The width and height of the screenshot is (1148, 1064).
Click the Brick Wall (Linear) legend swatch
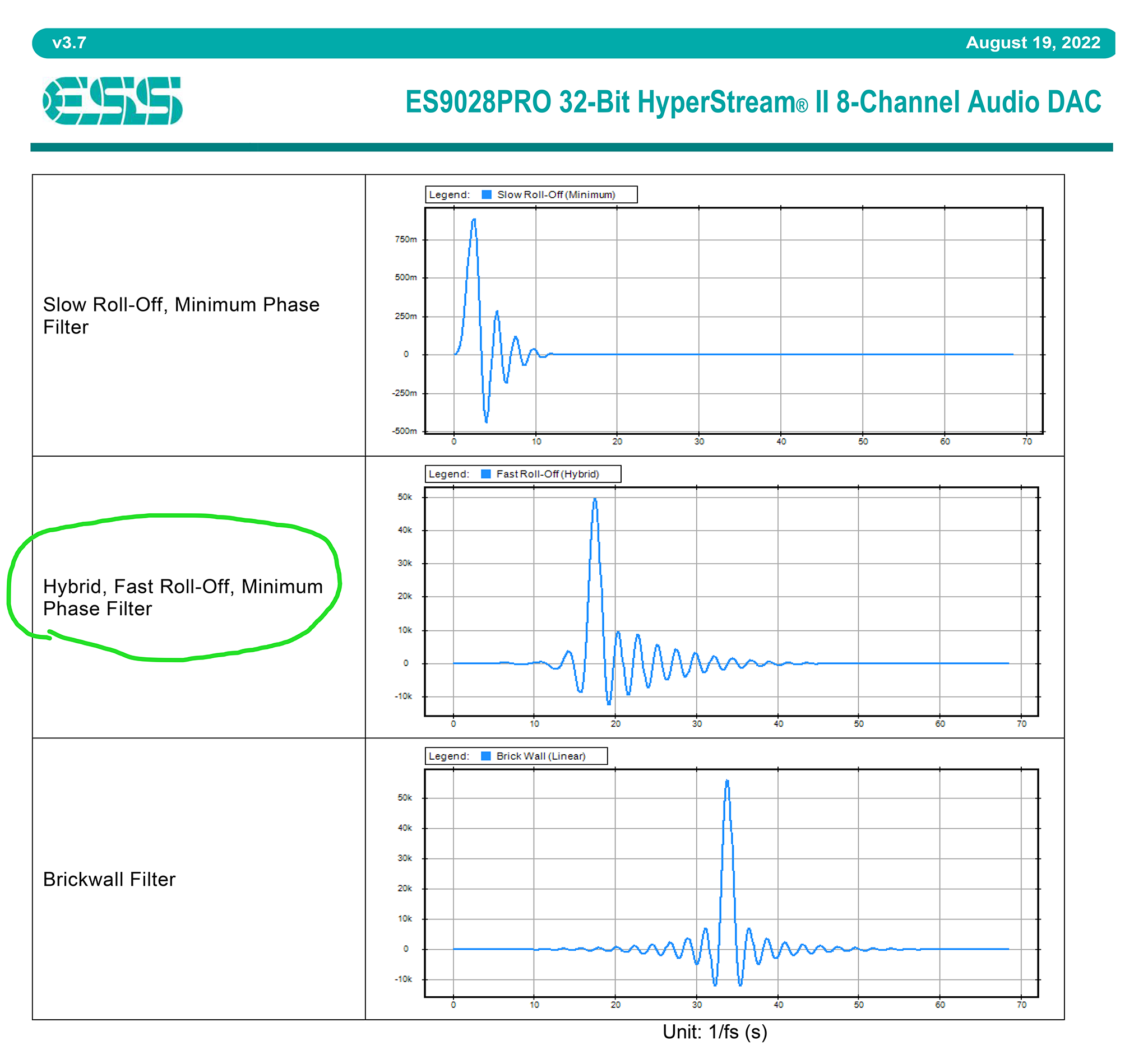click(x=485, y=756)
